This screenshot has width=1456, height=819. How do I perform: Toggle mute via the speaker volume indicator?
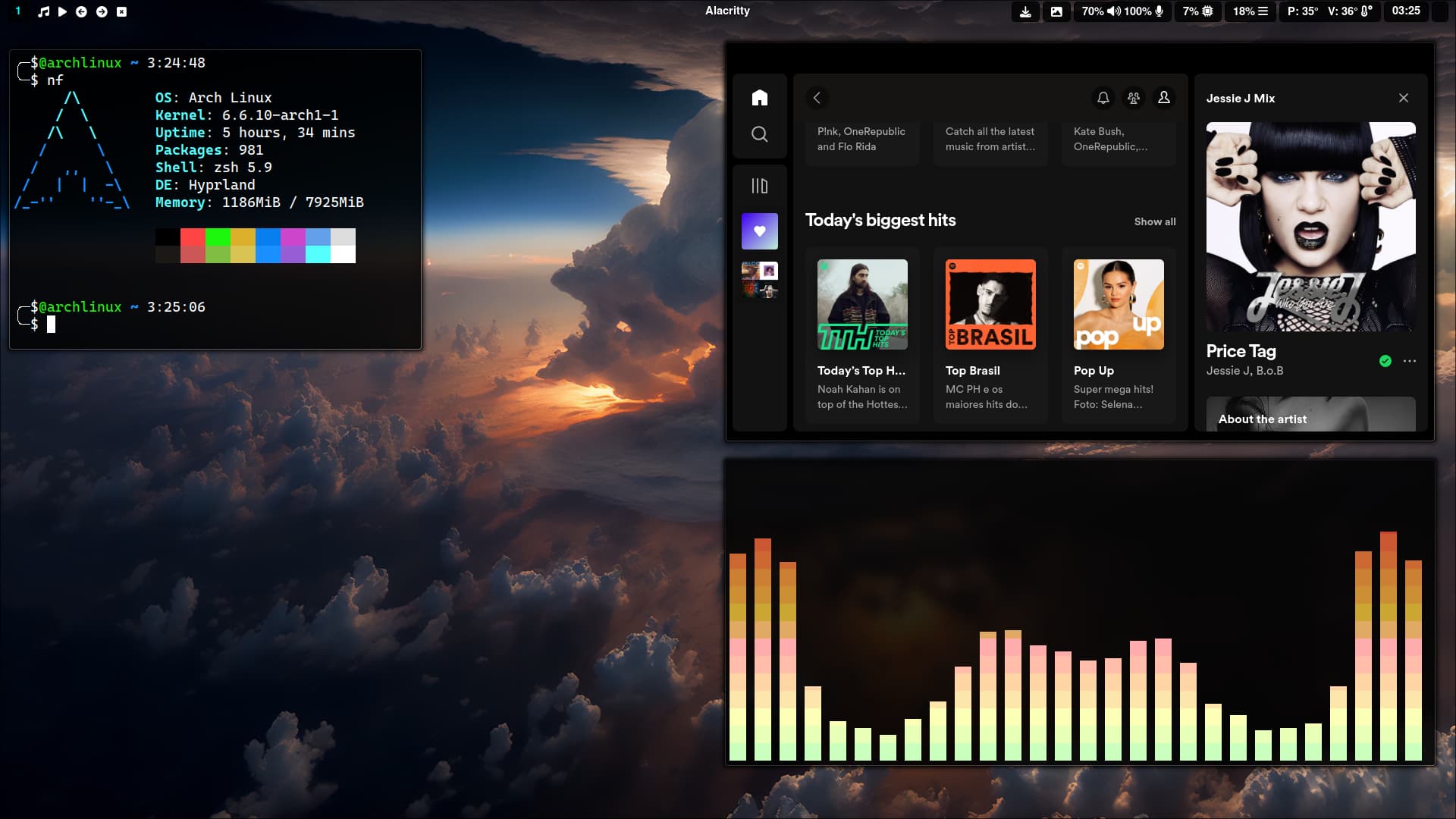[1114, 11]
